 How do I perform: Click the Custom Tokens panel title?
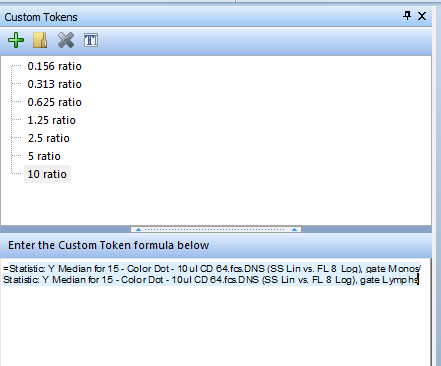click(41, 17)
